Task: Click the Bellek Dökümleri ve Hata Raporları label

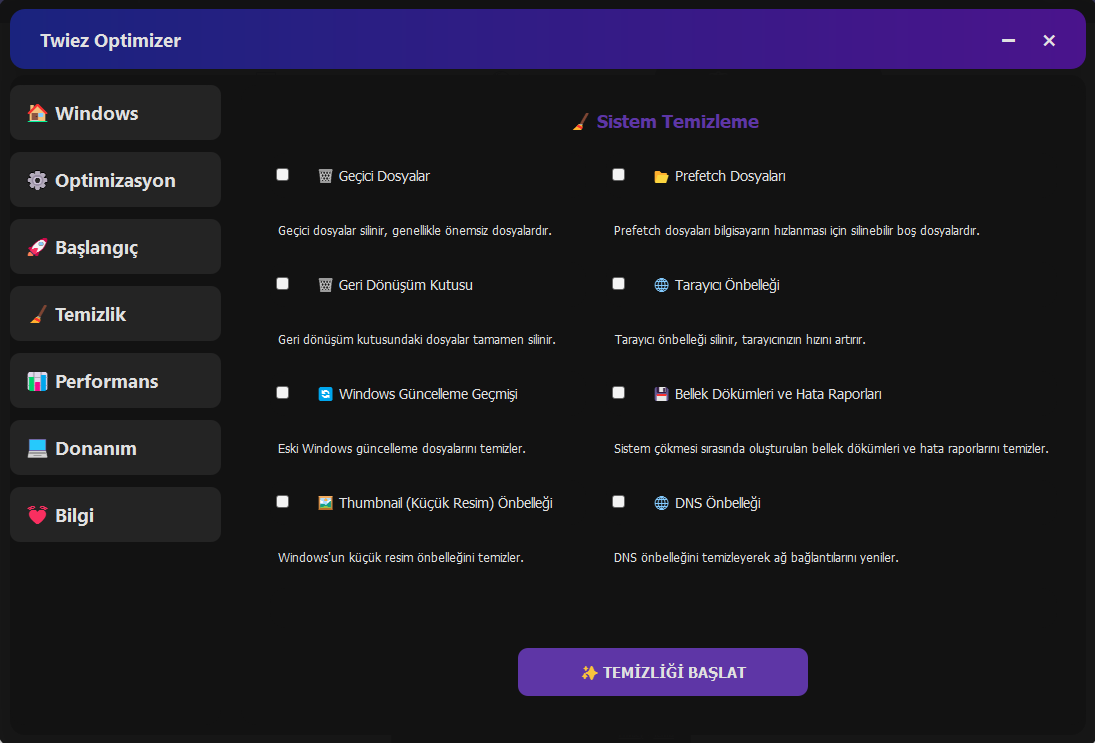Action: pos(778,394)
